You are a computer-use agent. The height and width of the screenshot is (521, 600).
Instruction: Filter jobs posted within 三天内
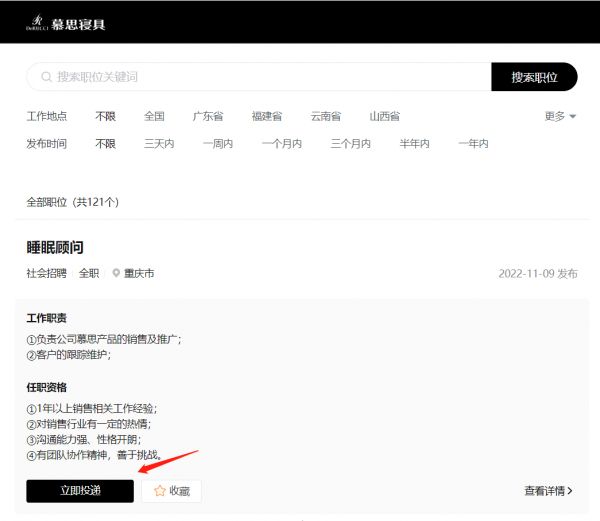pyautogui.click(x=159, y=144)
